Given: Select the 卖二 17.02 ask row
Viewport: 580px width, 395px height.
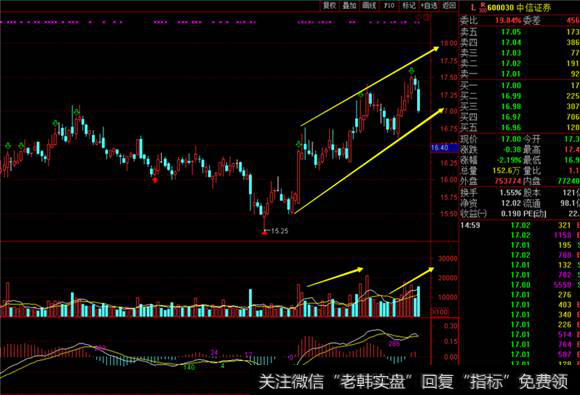Looking at the screenshot, I should pos(519,63).
